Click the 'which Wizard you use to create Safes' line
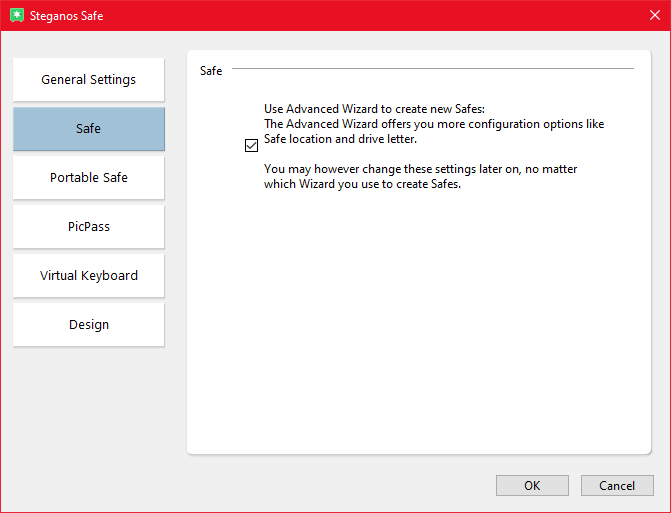The width and height of the screenshot is (671, 513). [362, 185]
